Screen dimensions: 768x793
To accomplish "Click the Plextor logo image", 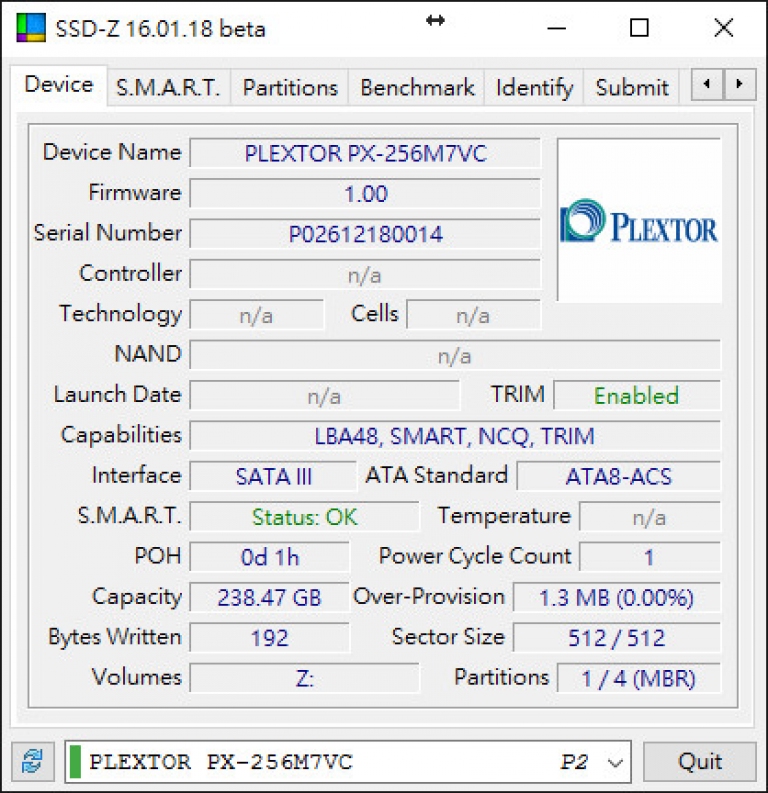I will [639, 221].
